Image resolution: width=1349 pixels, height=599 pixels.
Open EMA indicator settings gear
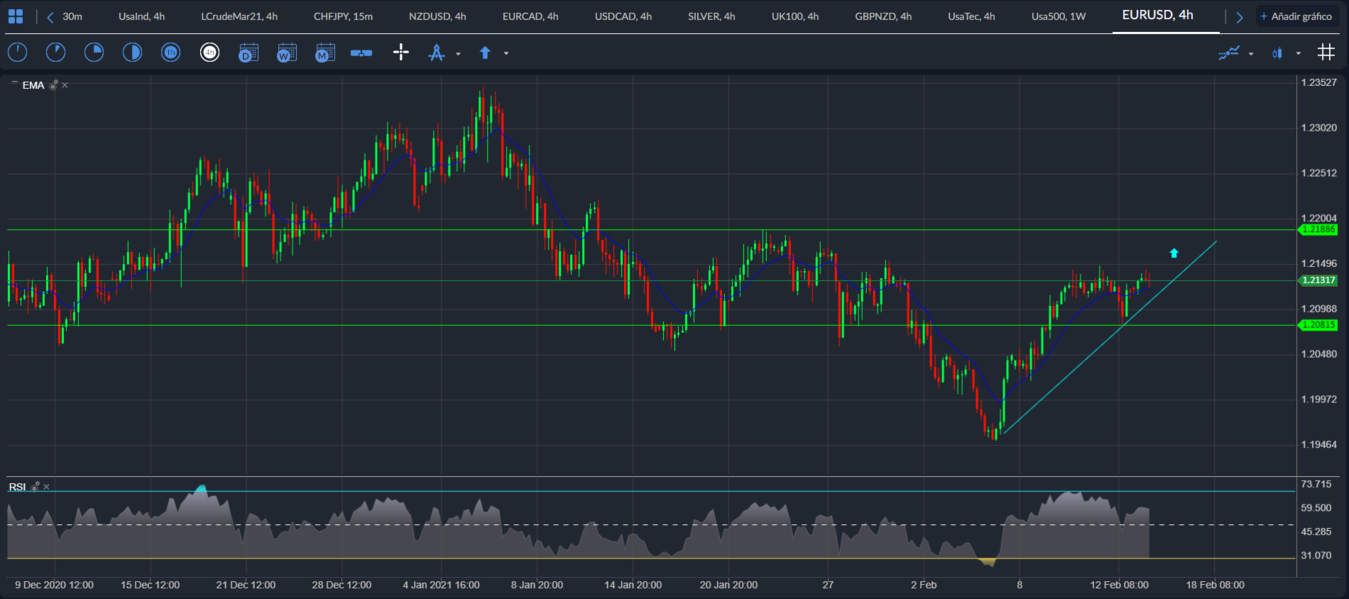pos(54,85)
